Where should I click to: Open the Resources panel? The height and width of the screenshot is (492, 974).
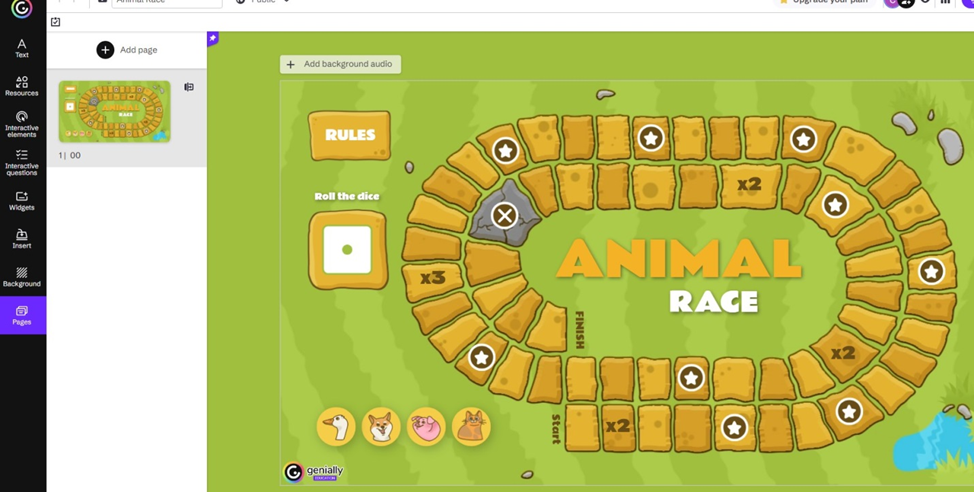click(22, 86)
